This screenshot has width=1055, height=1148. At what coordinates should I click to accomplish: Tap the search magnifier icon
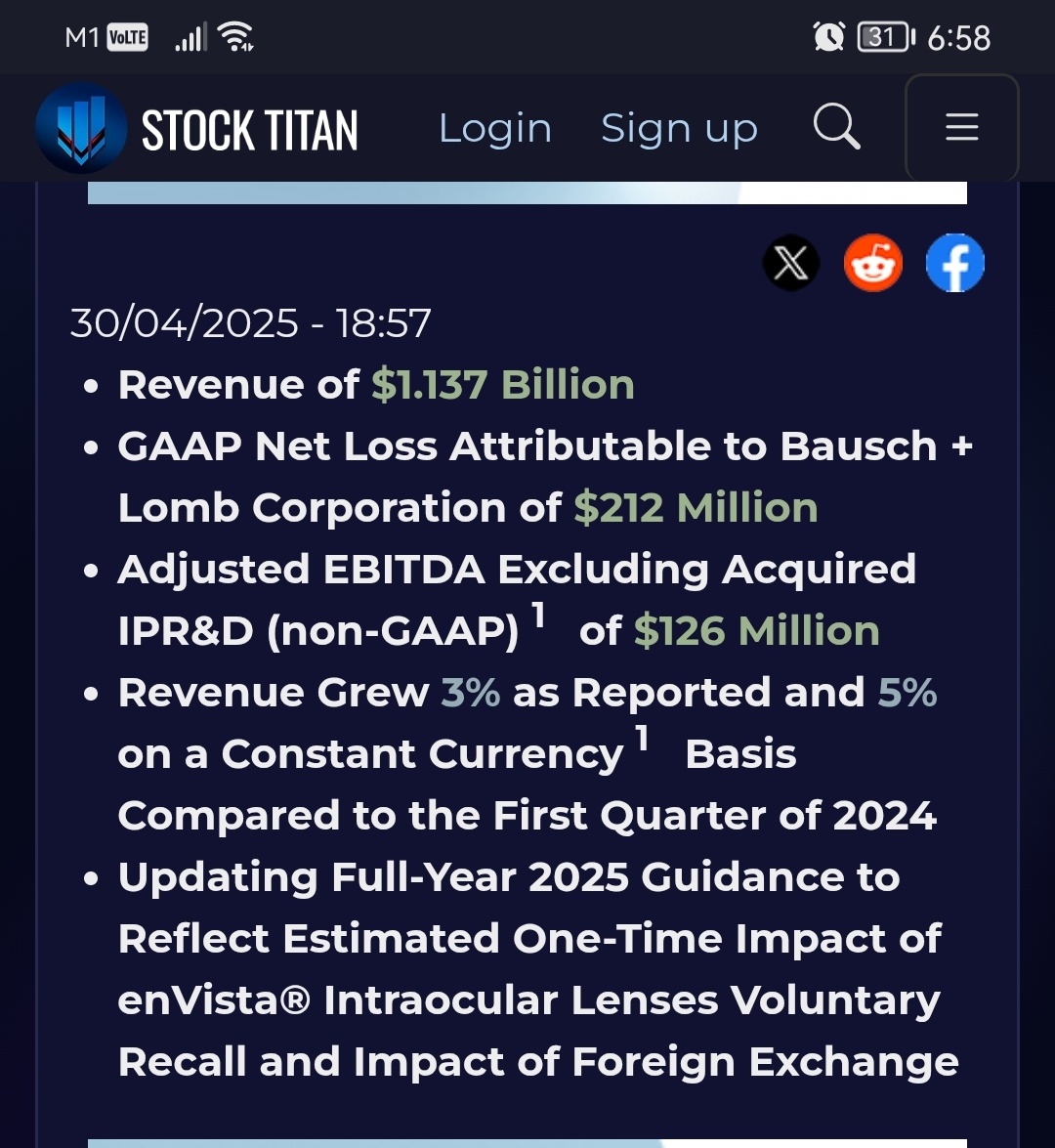coord(837,127)
